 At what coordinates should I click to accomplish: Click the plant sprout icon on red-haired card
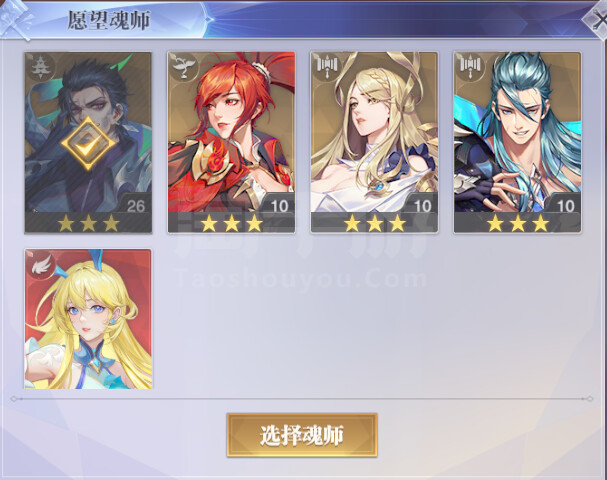(182, 67)
